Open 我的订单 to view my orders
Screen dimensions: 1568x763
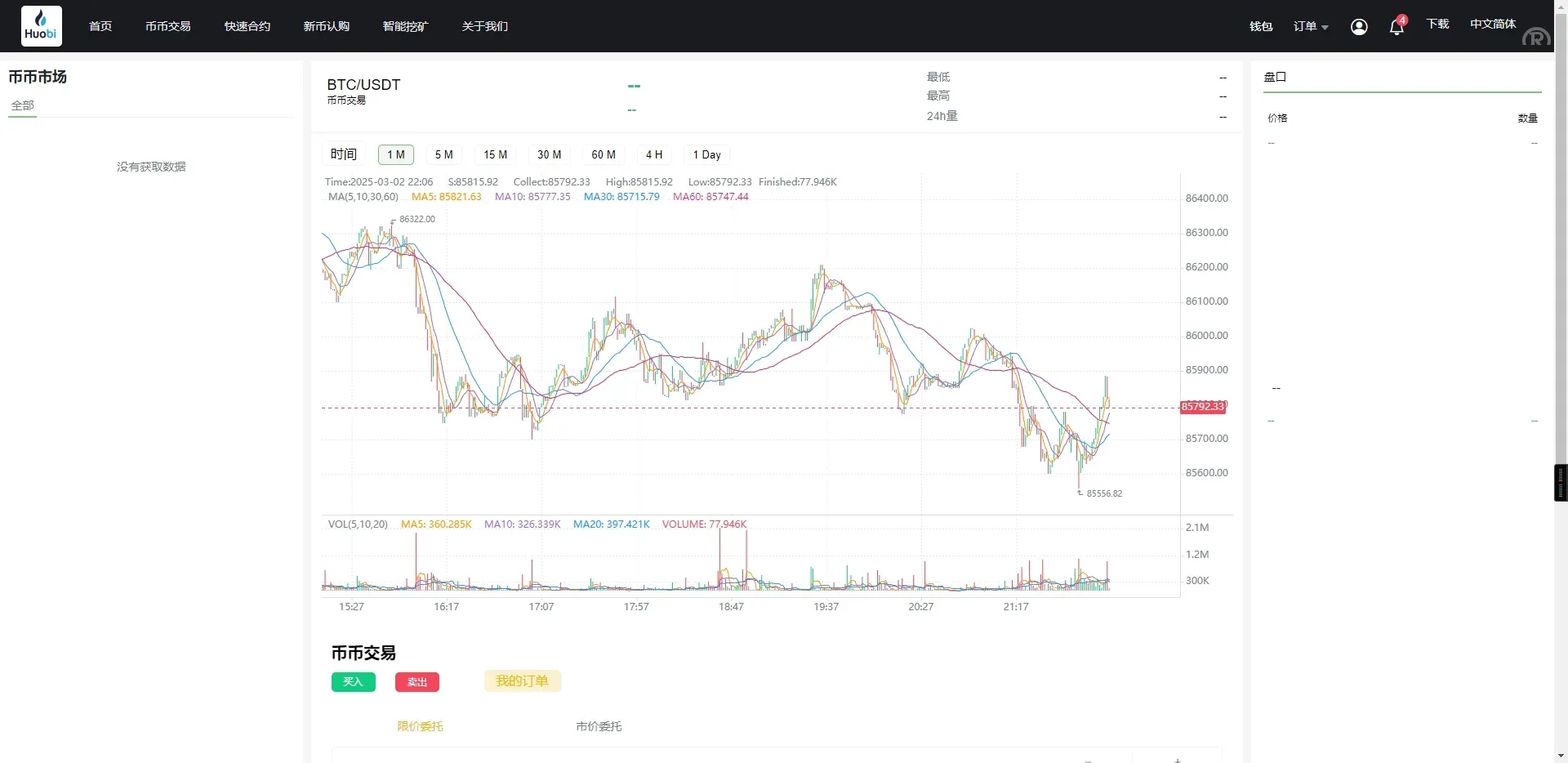(x=522, y=680)
